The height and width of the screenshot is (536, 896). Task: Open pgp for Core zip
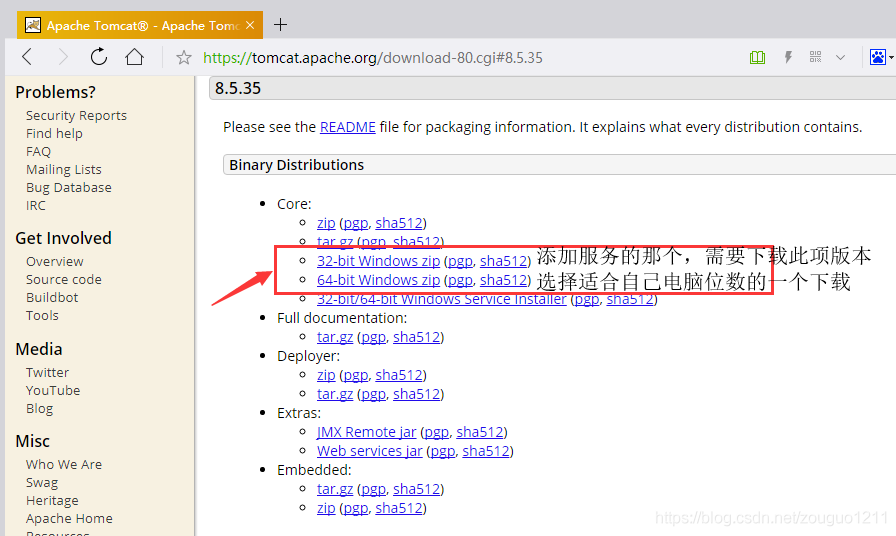click(355, 223)
